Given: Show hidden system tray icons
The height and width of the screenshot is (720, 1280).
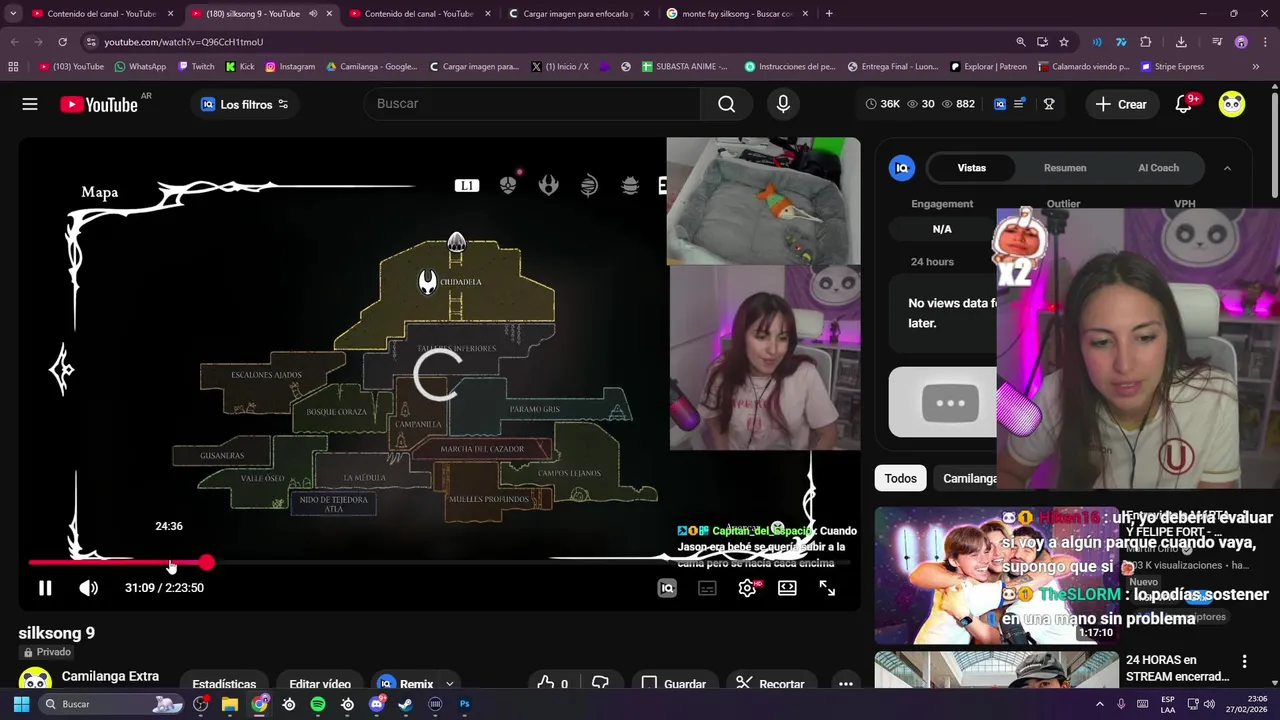Looking at the screenshot, I should (x=1100, y=704).
